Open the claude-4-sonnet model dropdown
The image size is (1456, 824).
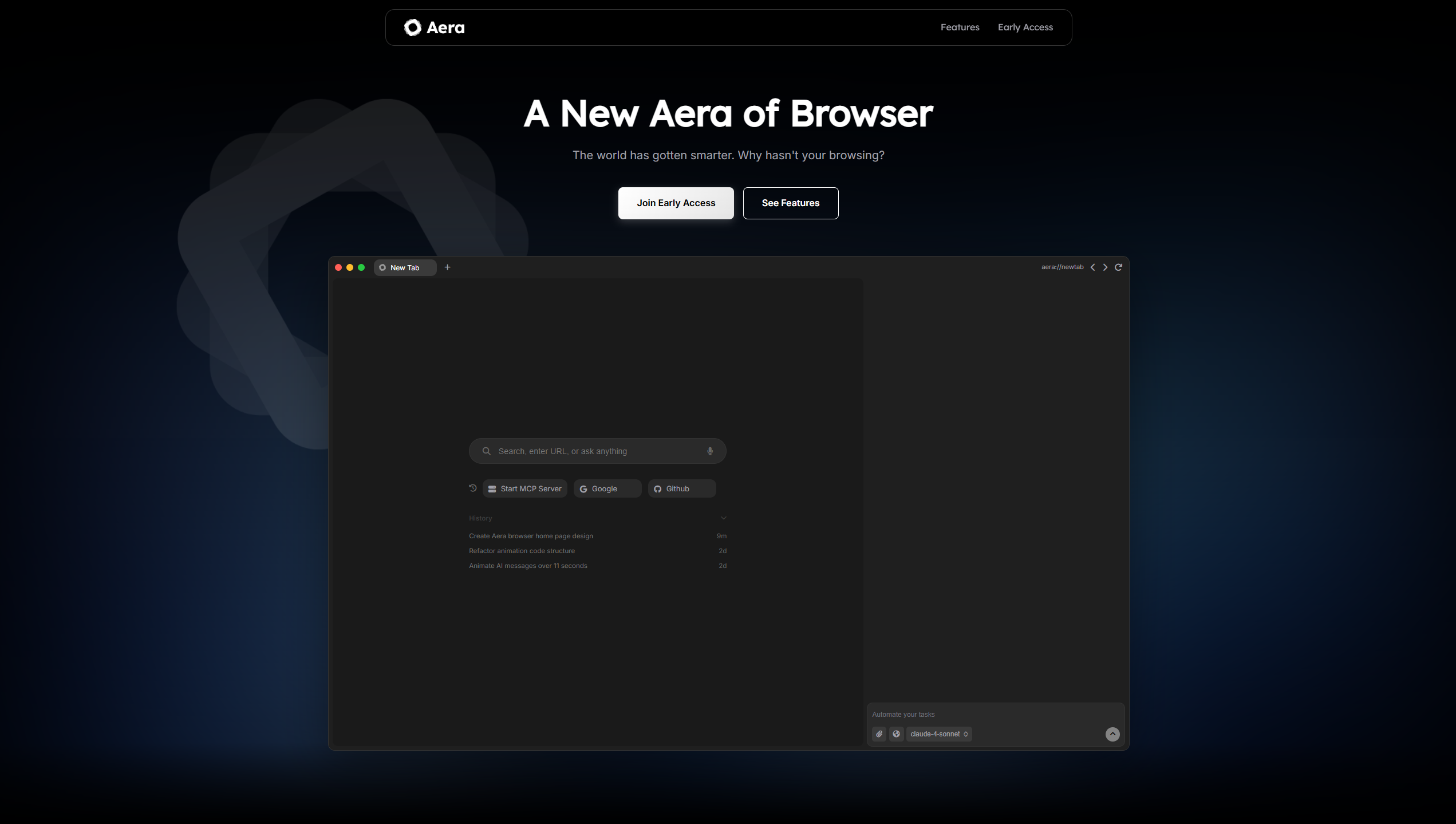coord(939,734)
